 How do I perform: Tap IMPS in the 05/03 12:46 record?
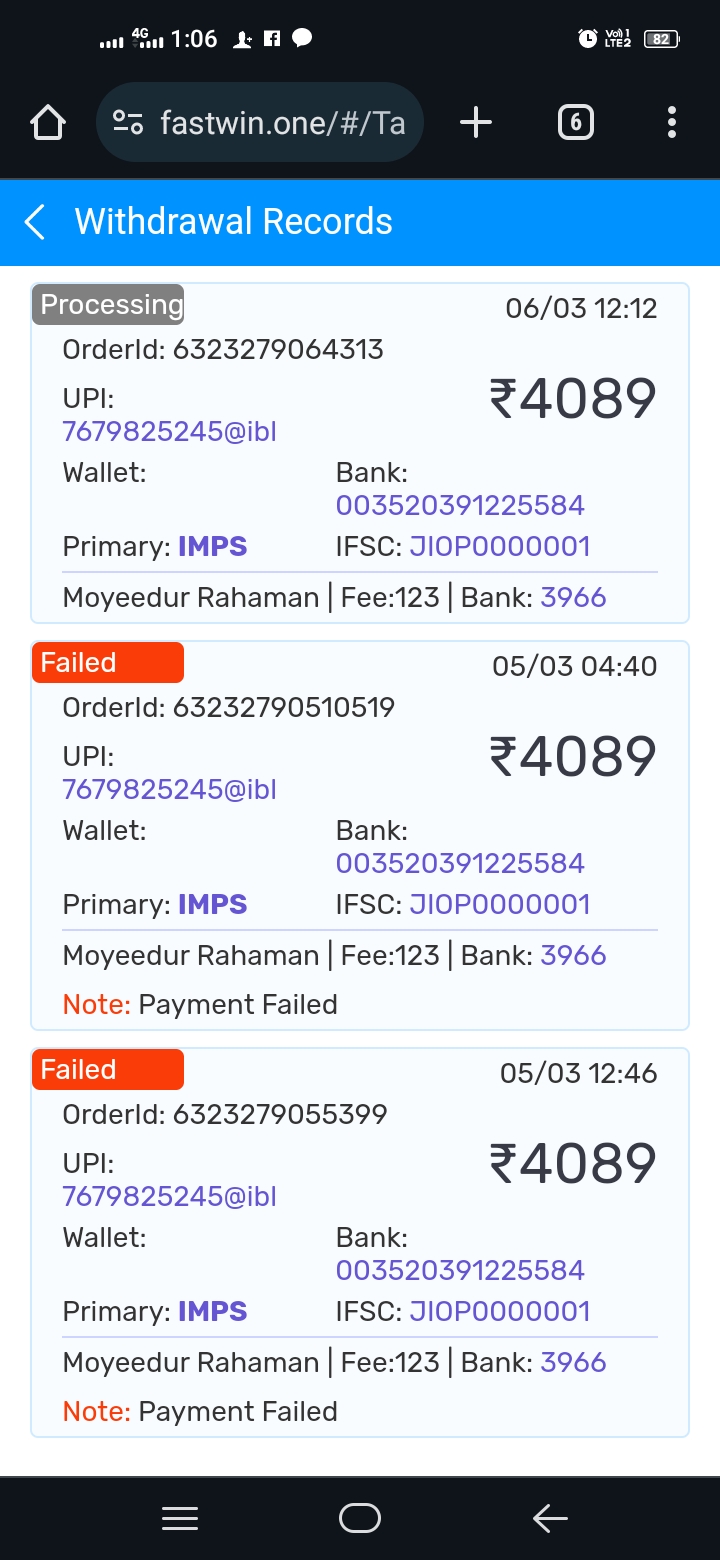click(212, 1311)
